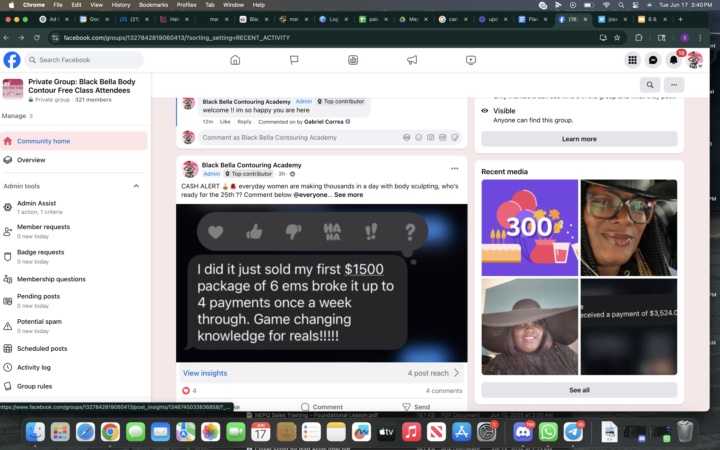Click the Send button under the post

416,407
